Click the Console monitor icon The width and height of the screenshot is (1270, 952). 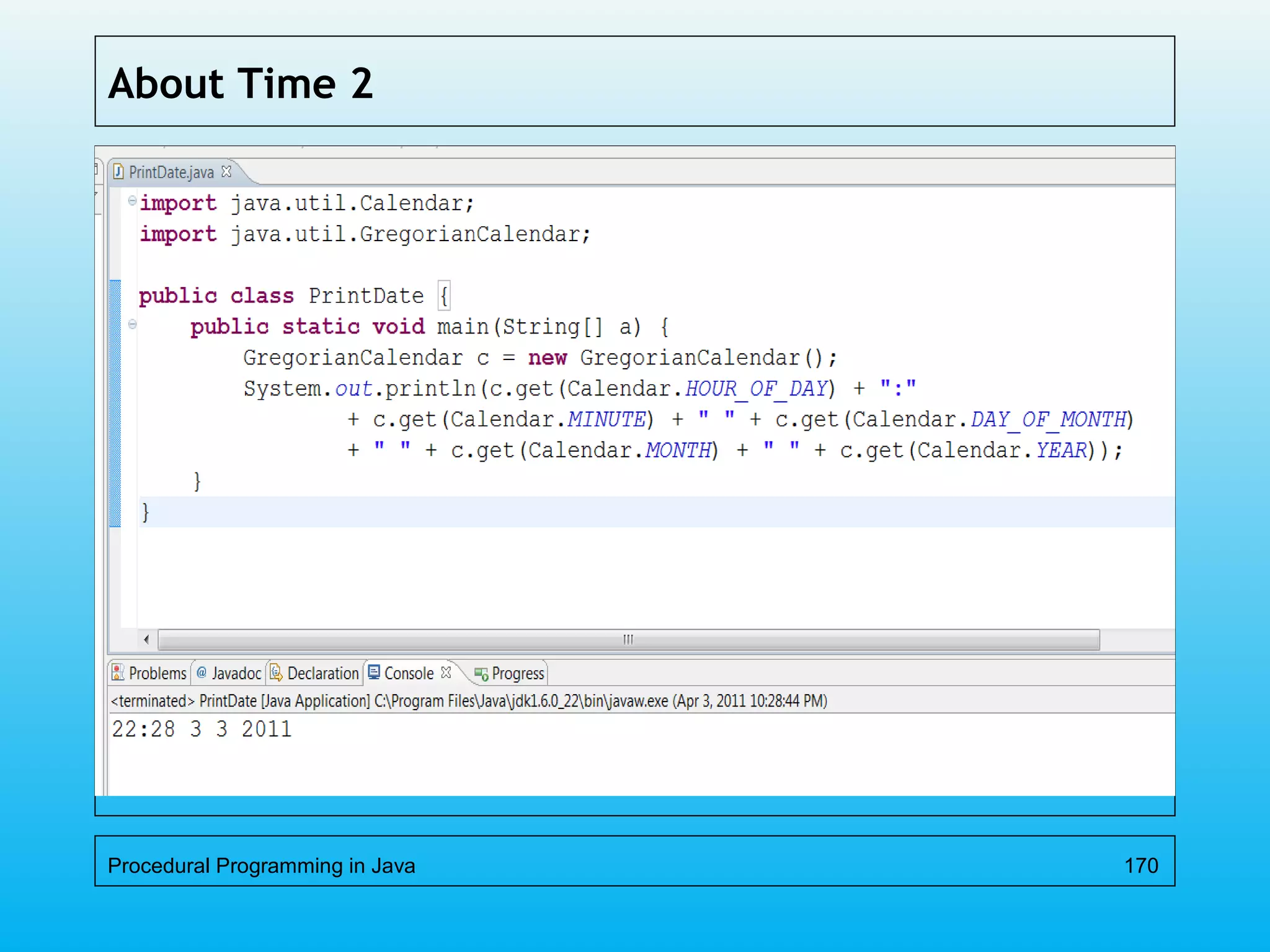pyautogui.click(x=374, y=672)
